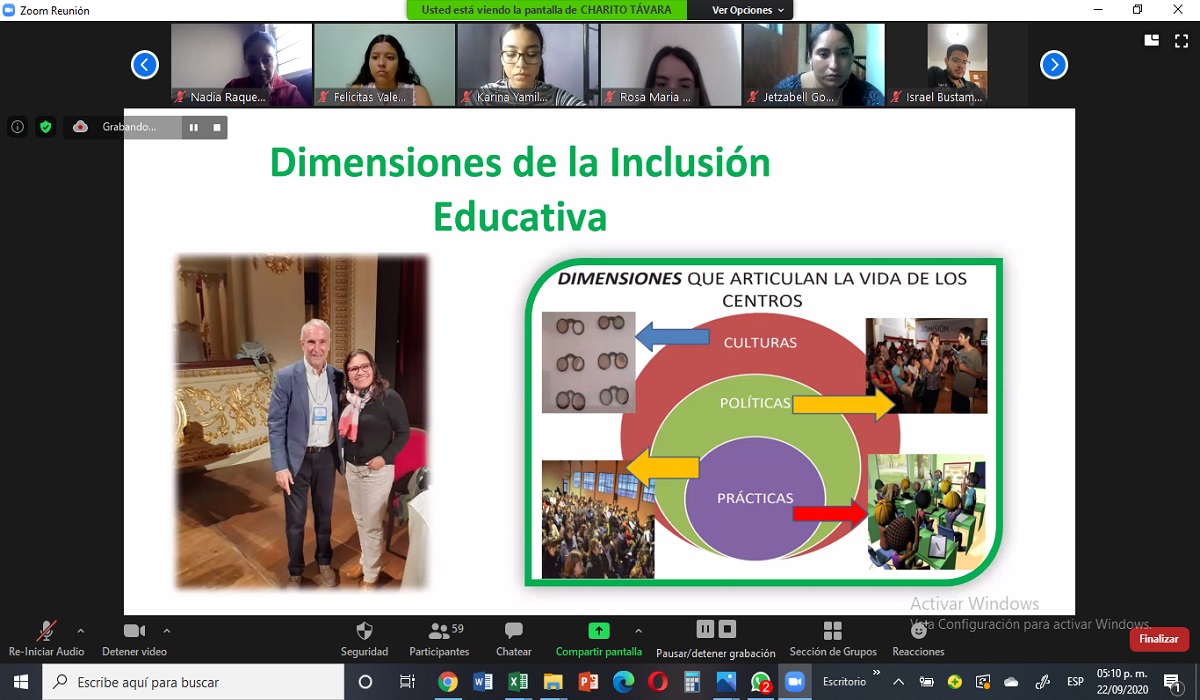Click the meeting information icon
Image resolution: width=1200 pixels, height=700 pixels.
click(17, 127)
